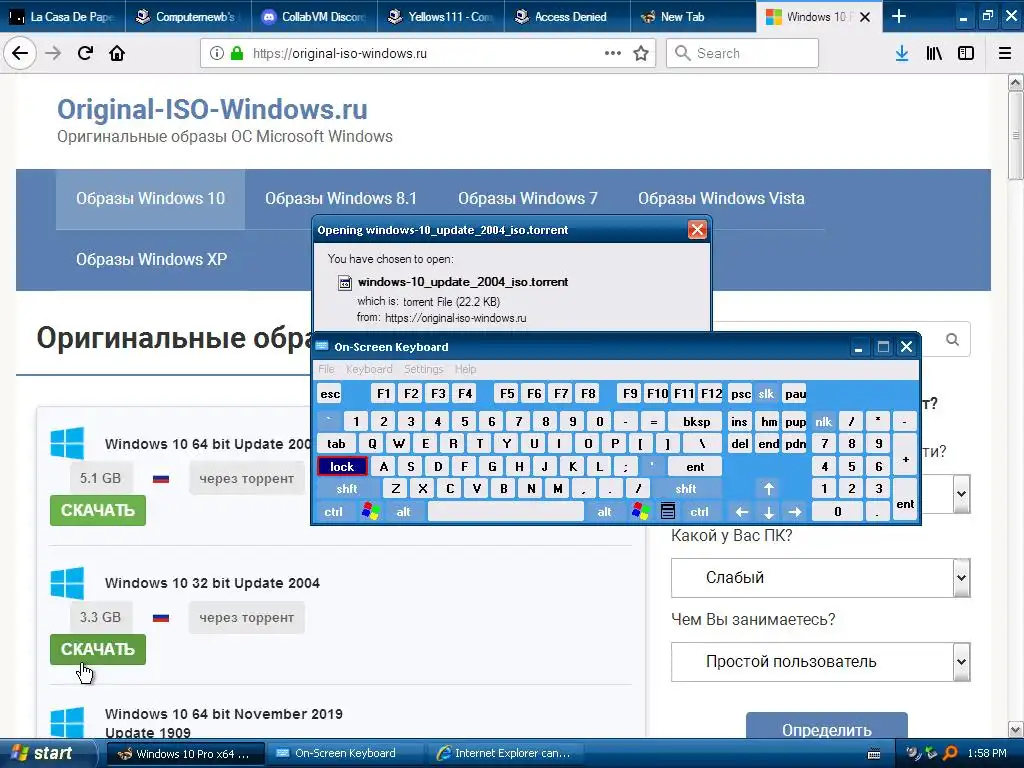
Task: Open Internet Explorer taskbar item
Action: point(504,754)
